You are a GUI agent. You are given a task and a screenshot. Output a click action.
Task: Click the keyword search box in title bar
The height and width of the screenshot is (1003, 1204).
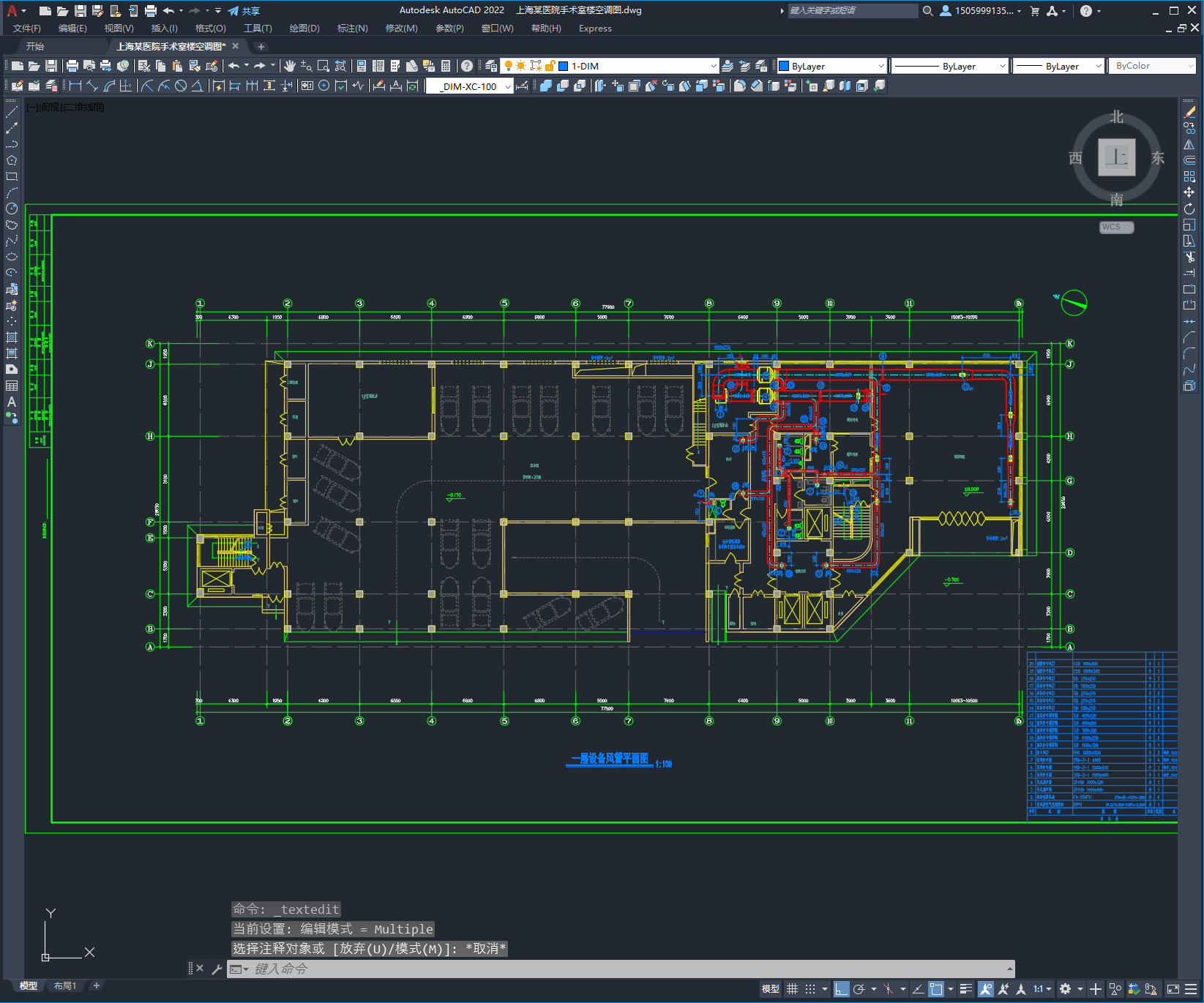pos(853,10)
